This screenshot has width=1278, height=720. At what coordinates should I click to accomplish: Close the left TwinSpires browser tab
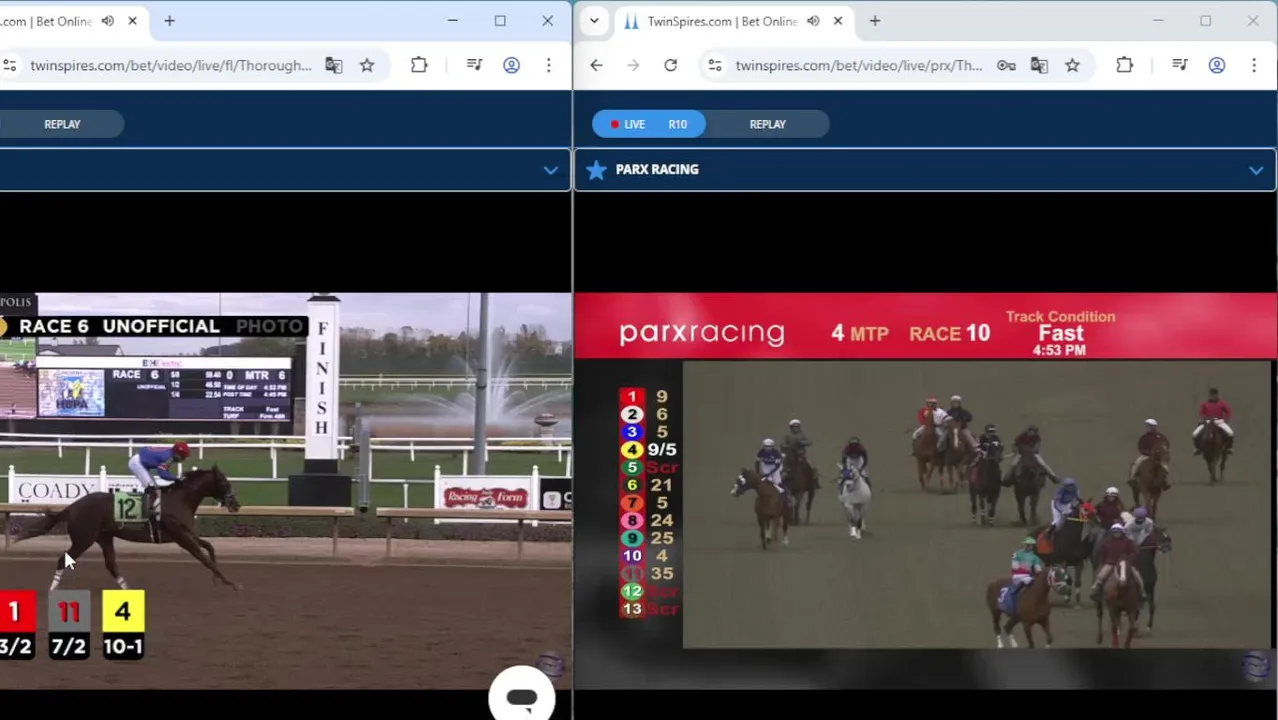pyautogui.click(x=132, y=21)
